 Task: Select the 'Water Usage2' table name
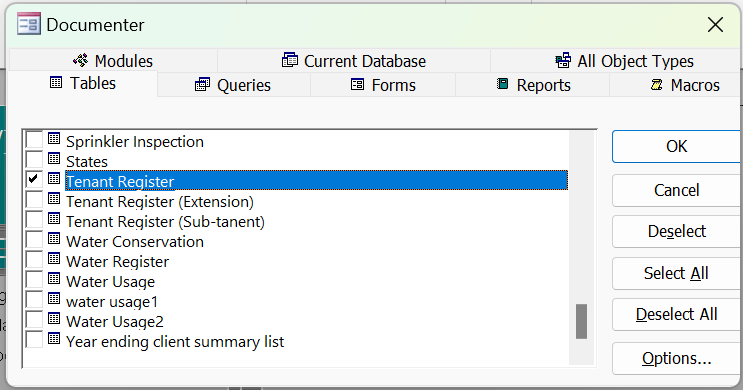click(115, 322)
